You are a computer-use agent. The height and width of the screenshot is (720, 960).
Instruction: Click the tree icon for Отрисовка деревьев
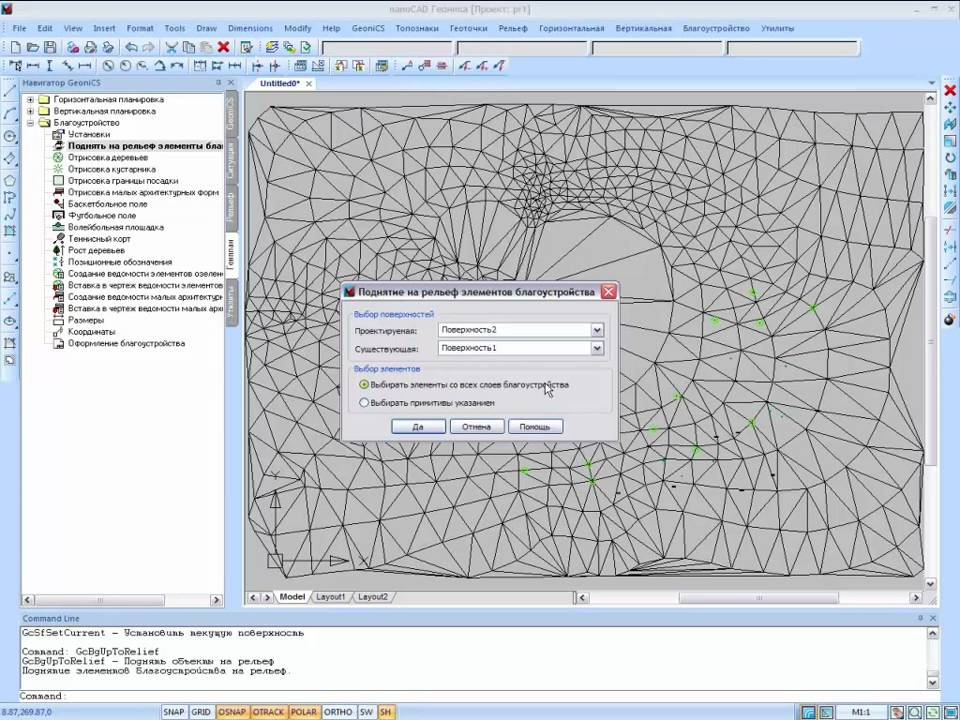pyautogui.click(x=59, y=157)
